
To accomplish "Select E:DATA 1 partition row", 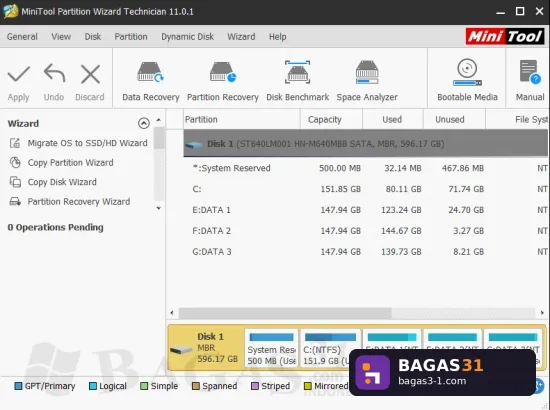I will click(365, 210).
